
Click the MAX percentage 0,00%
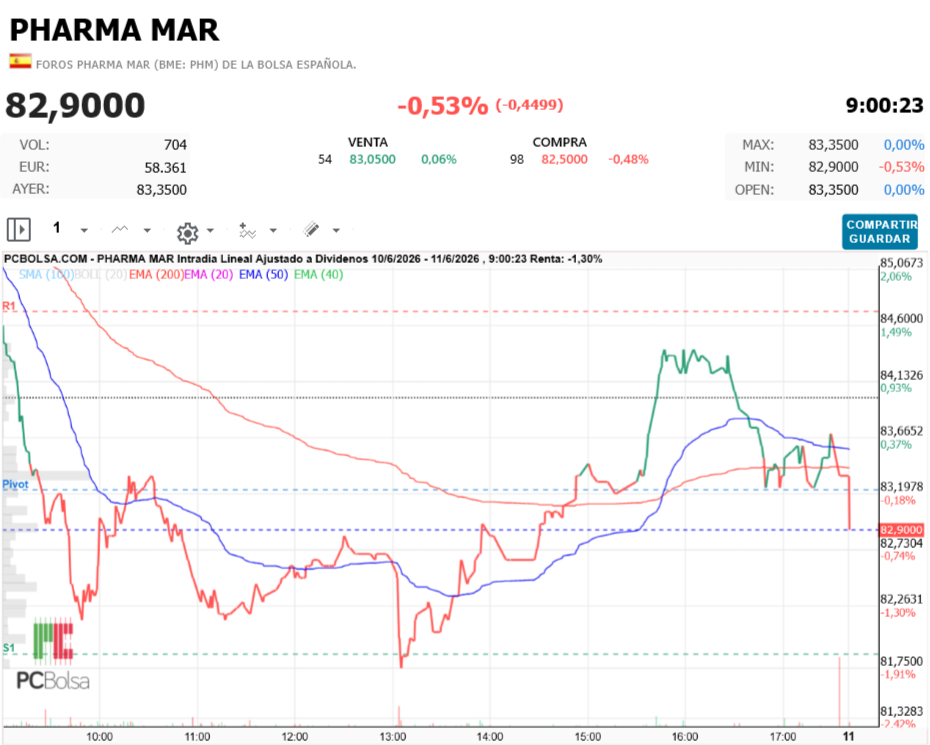904,145
